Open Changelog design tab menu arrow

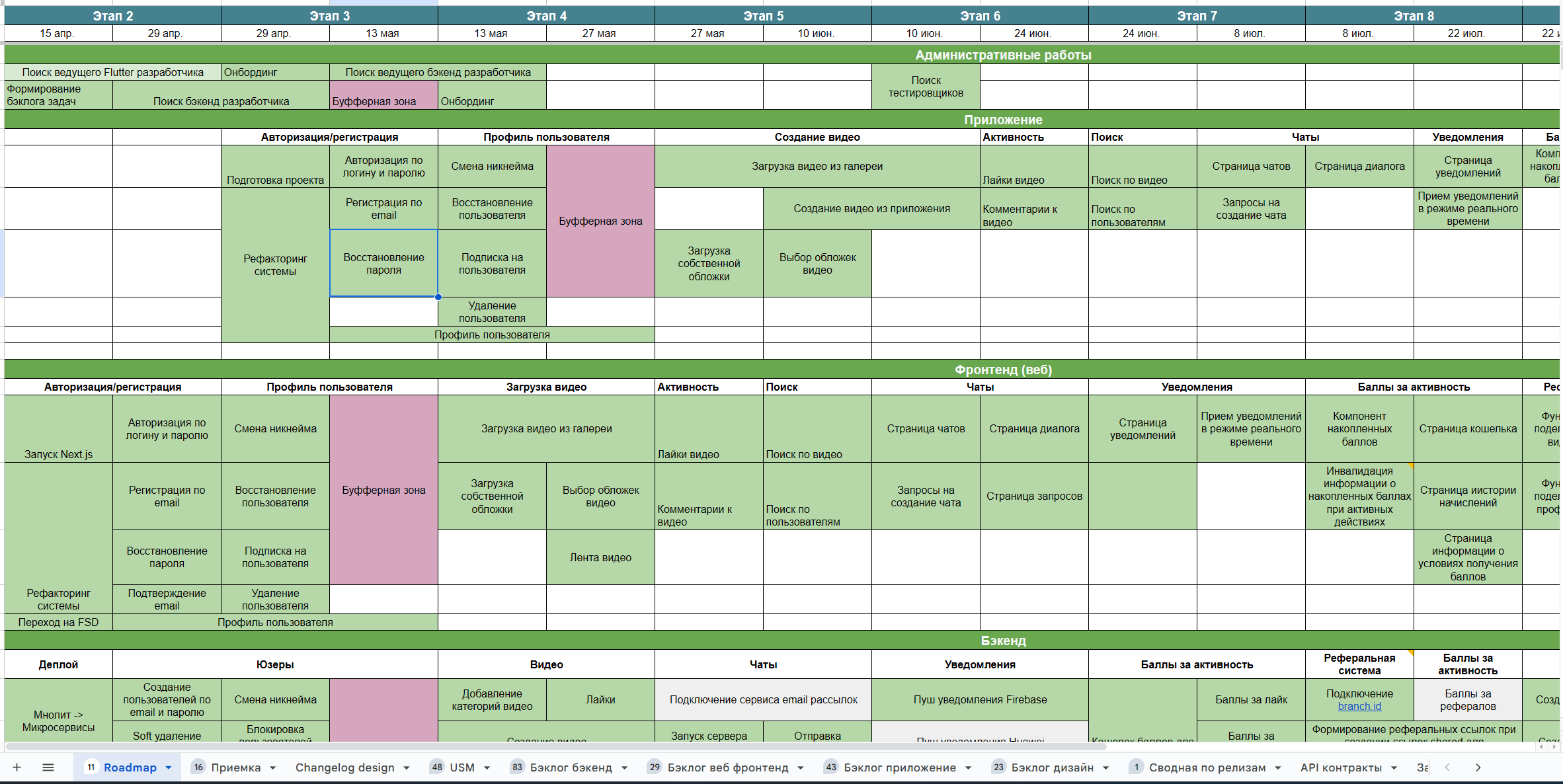pyautogui.click(x=407, y=768)
